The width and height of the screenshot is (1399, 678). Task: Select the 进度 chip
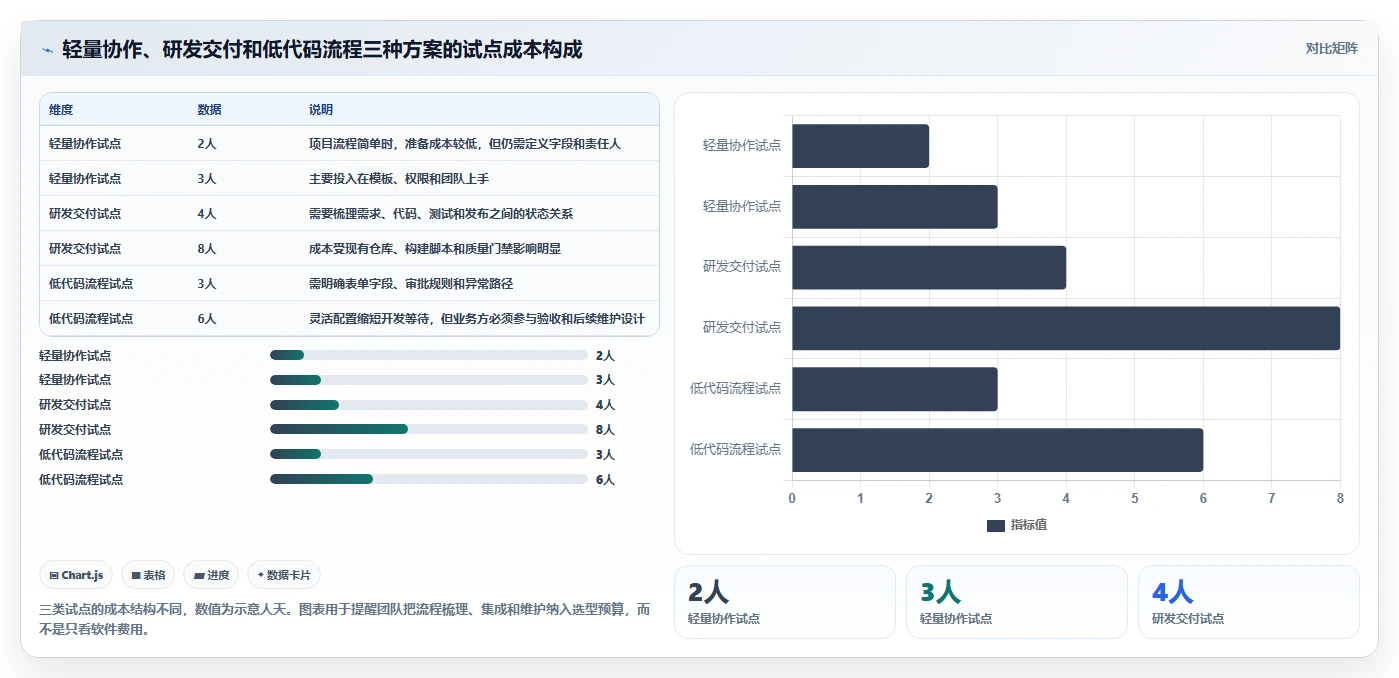pyautogui.click(x=211, y=575)
